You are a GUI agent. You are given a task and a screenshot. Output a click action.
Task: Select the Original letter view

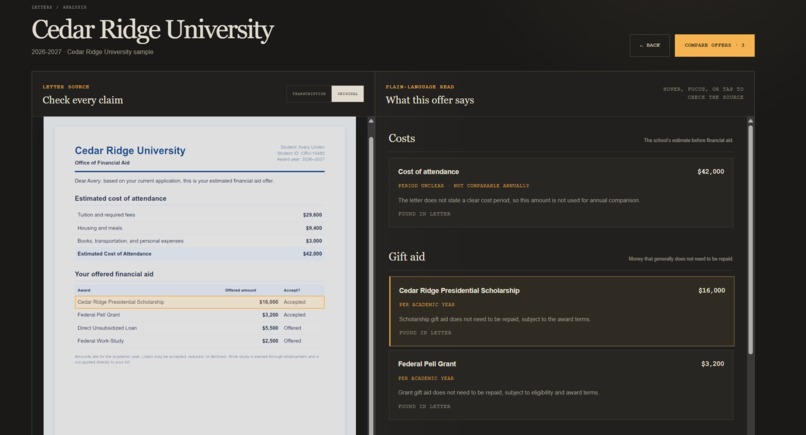click(x=347, y=94)
